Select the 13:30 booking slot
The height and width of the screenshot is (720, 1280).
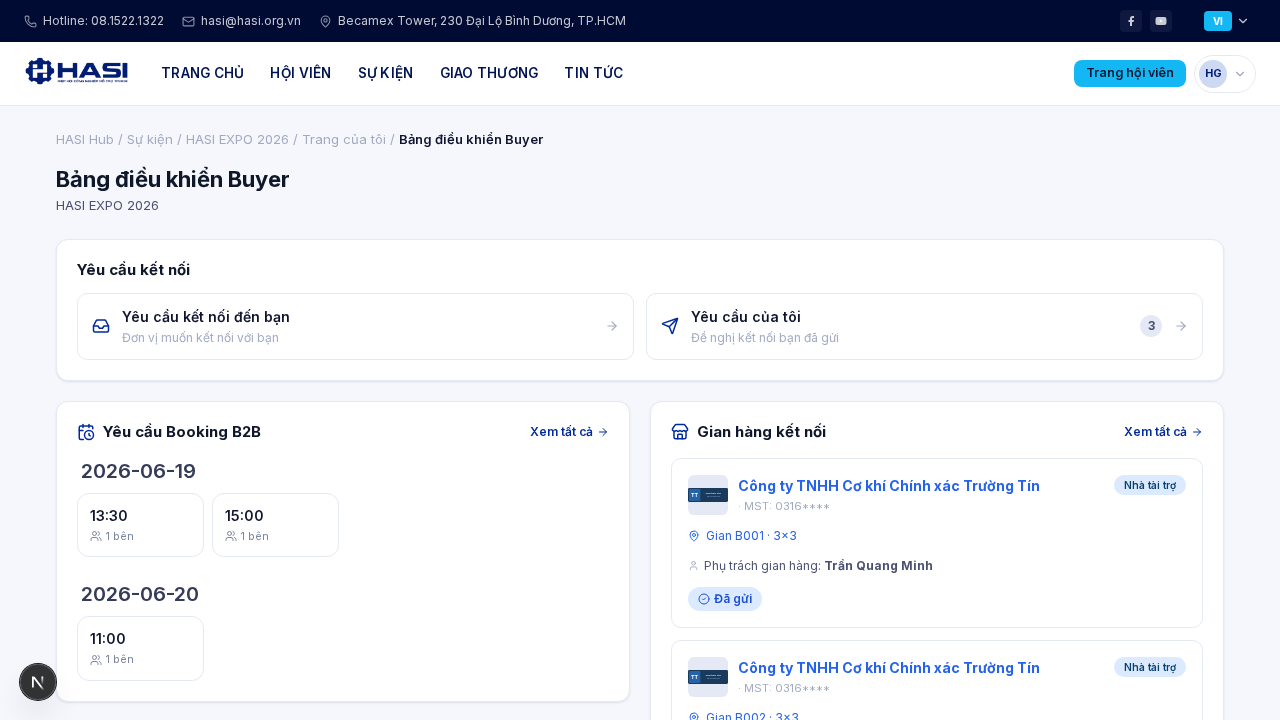[140, 525]
